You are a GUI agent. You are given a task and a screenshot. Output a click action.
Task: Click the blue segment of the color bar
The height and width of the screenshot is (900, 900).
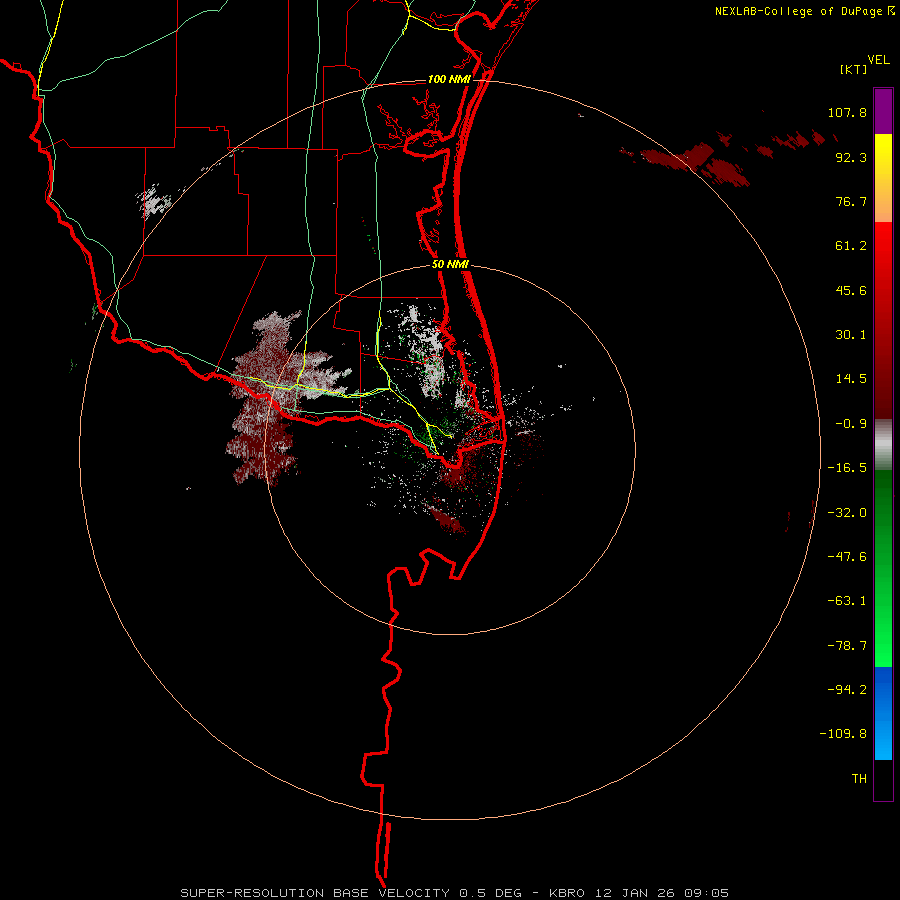883,713
